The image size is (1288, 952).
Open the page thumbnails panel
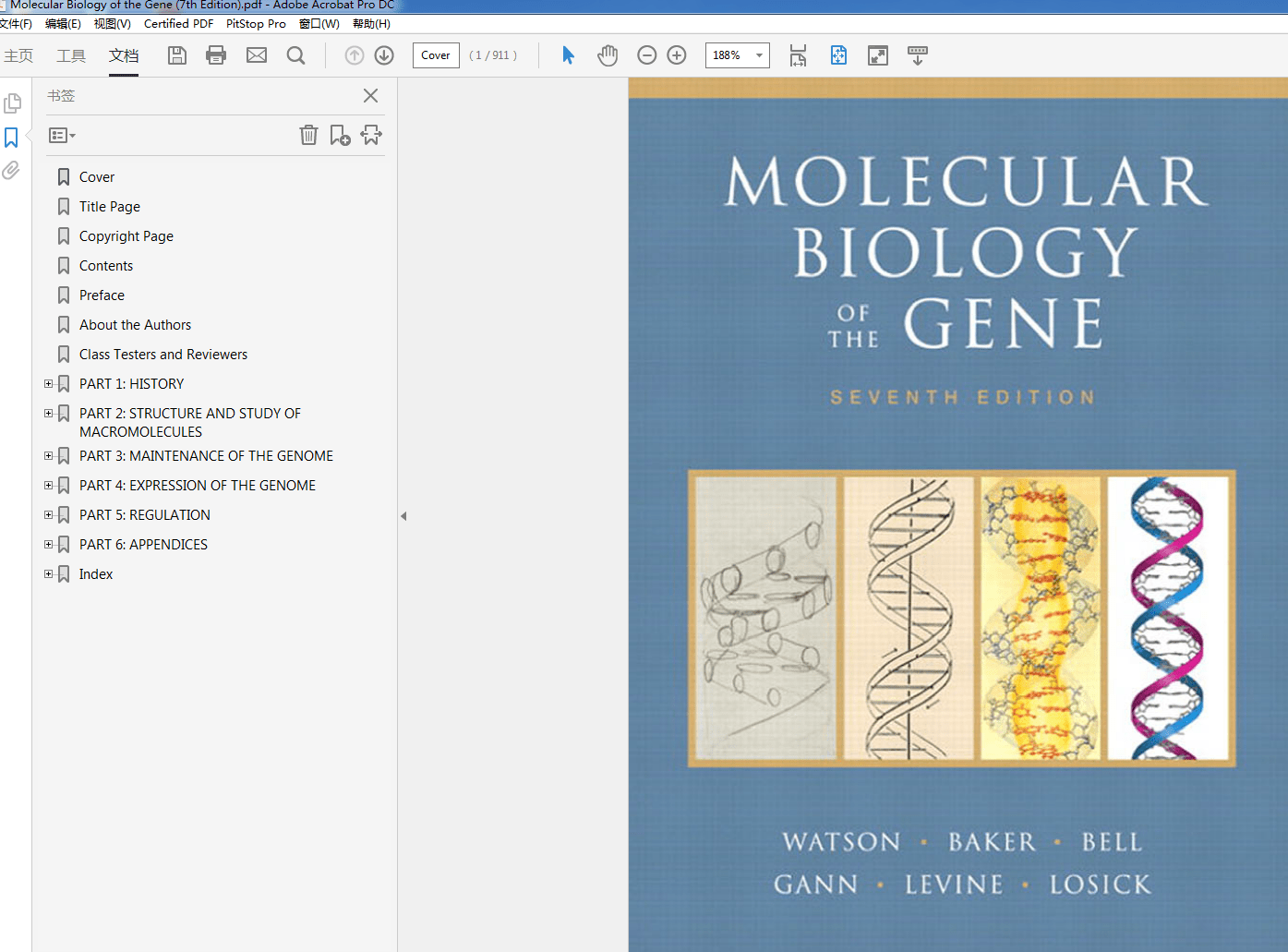[13, 102]
